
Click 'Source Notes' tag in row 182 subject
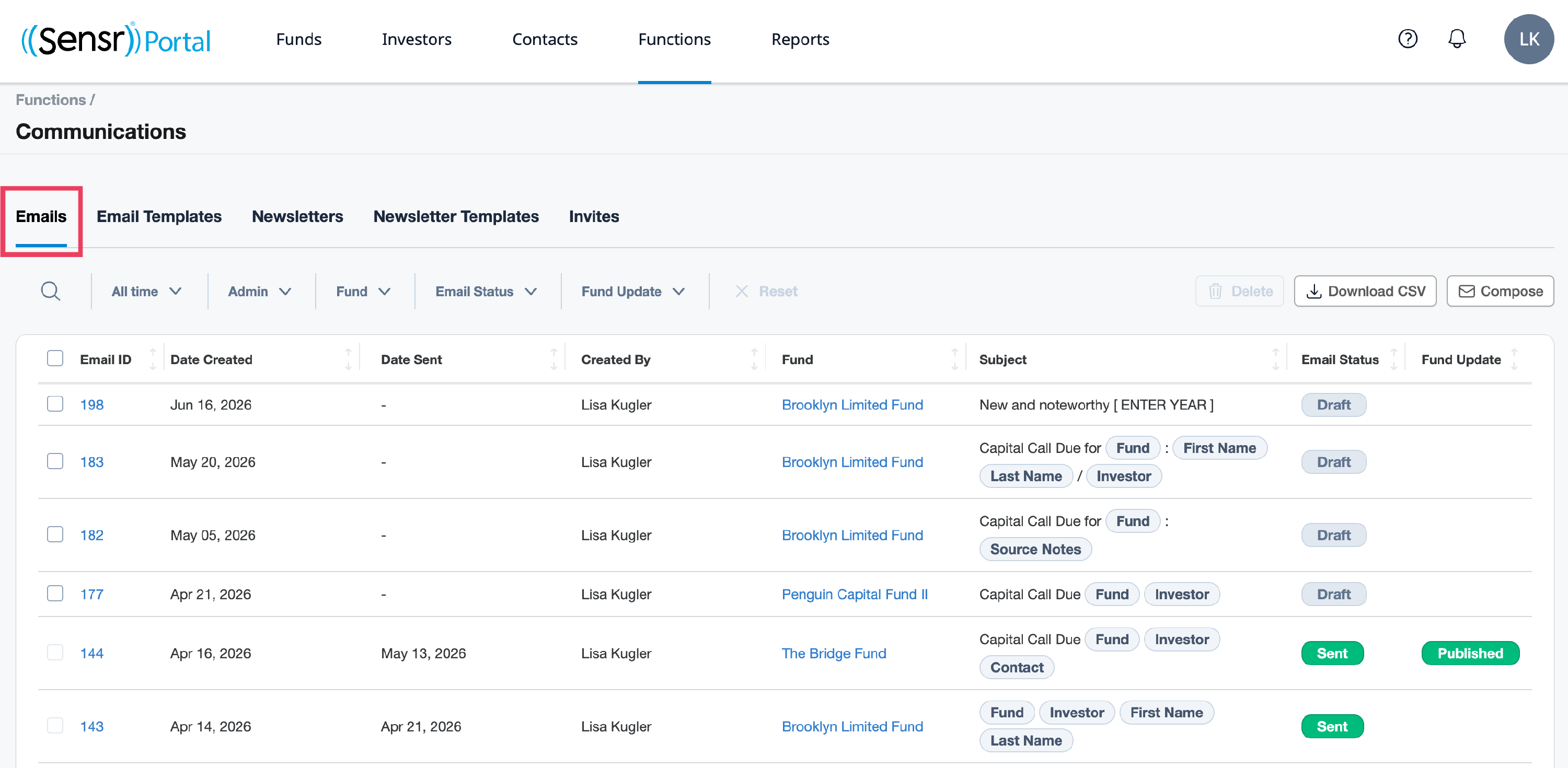coord(1035,549)
